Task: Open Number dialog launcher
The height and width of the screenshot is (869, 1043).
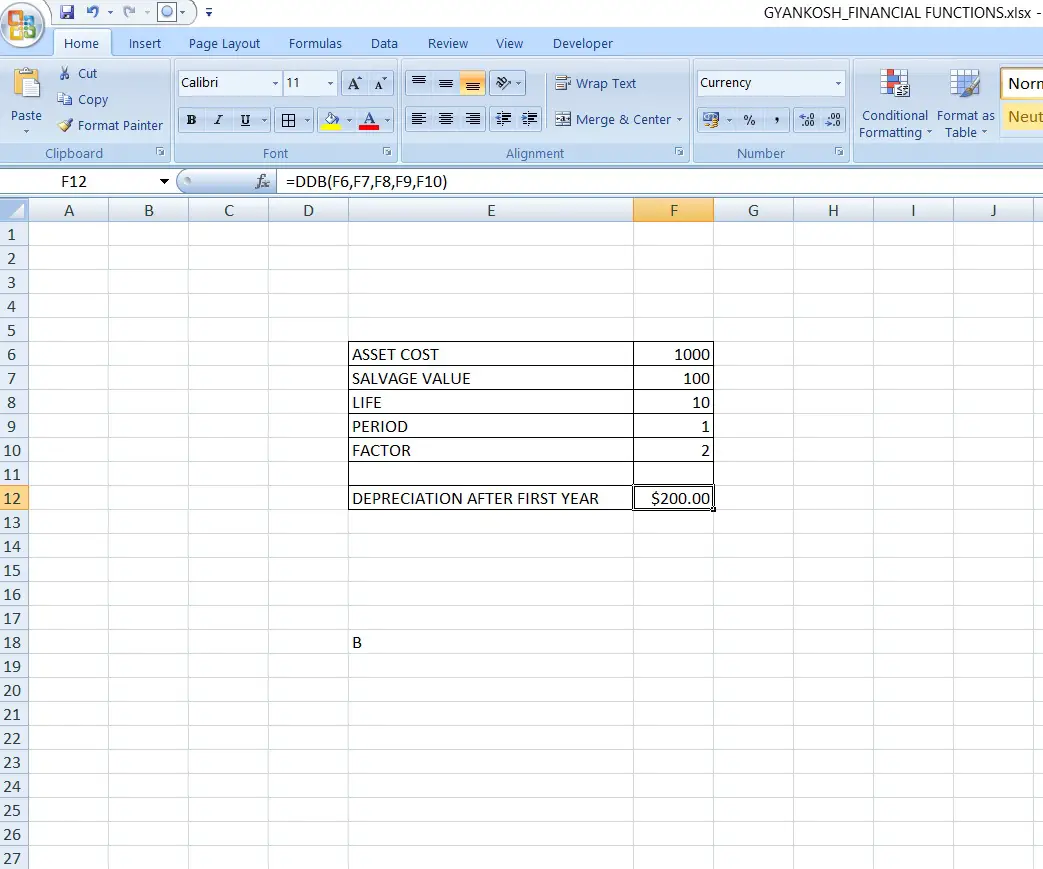Action: [x=839, y=152]
